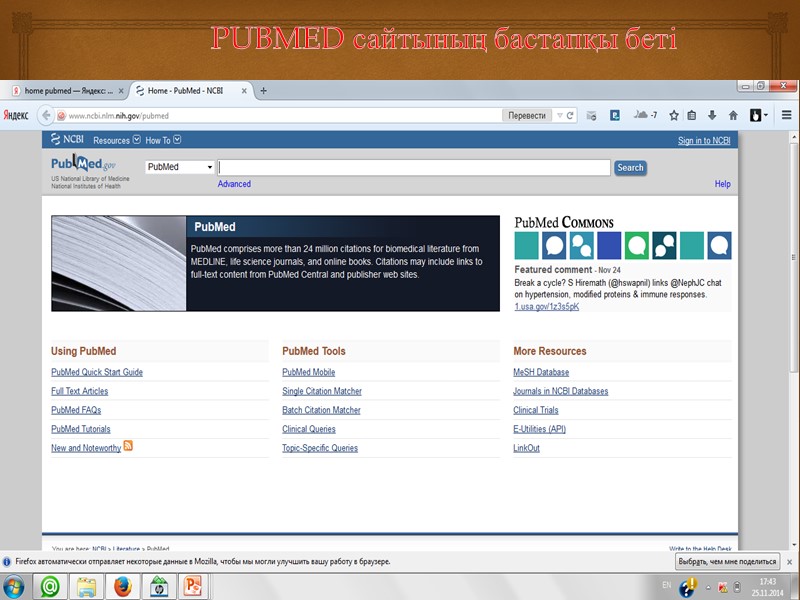Open Clinical Trials link
Image resolution: width=800 pixels, height=600 pixels.
click(536, 410)
